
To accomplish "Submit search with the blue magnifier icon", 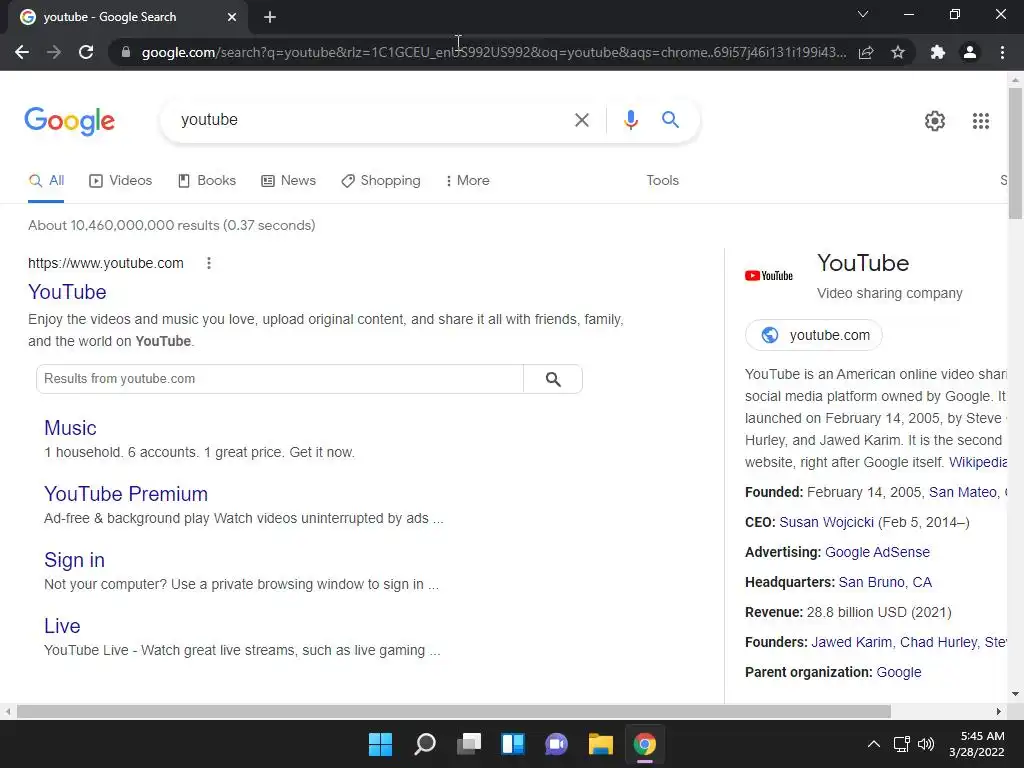I will pyautogui.click(x=670, y=120).
